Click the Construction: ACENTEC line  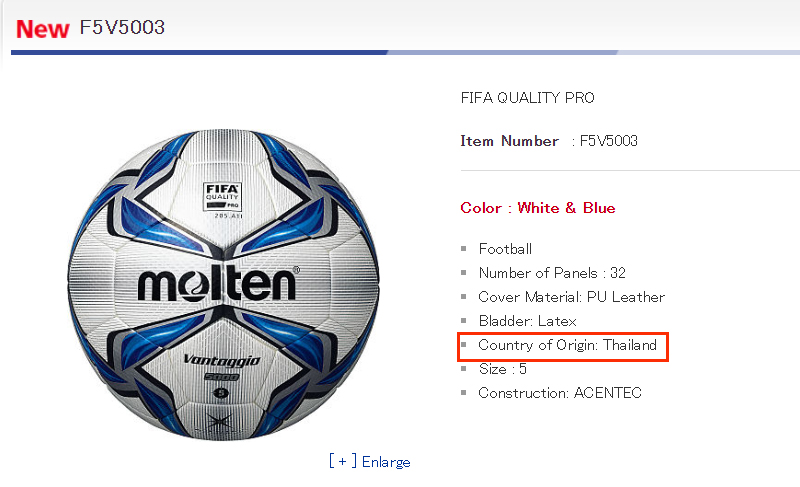click(560, 393)
